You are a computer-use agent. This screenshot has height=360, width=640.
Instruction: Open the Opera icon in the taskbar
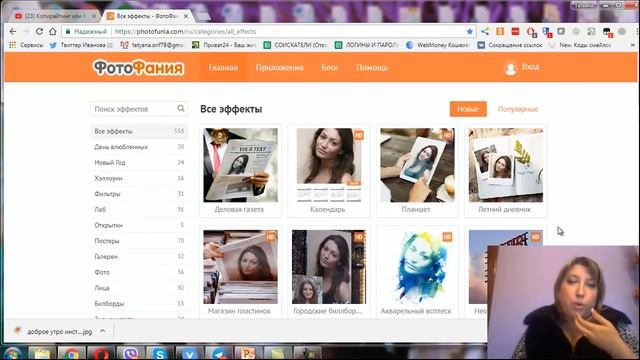tap(101, 353)
